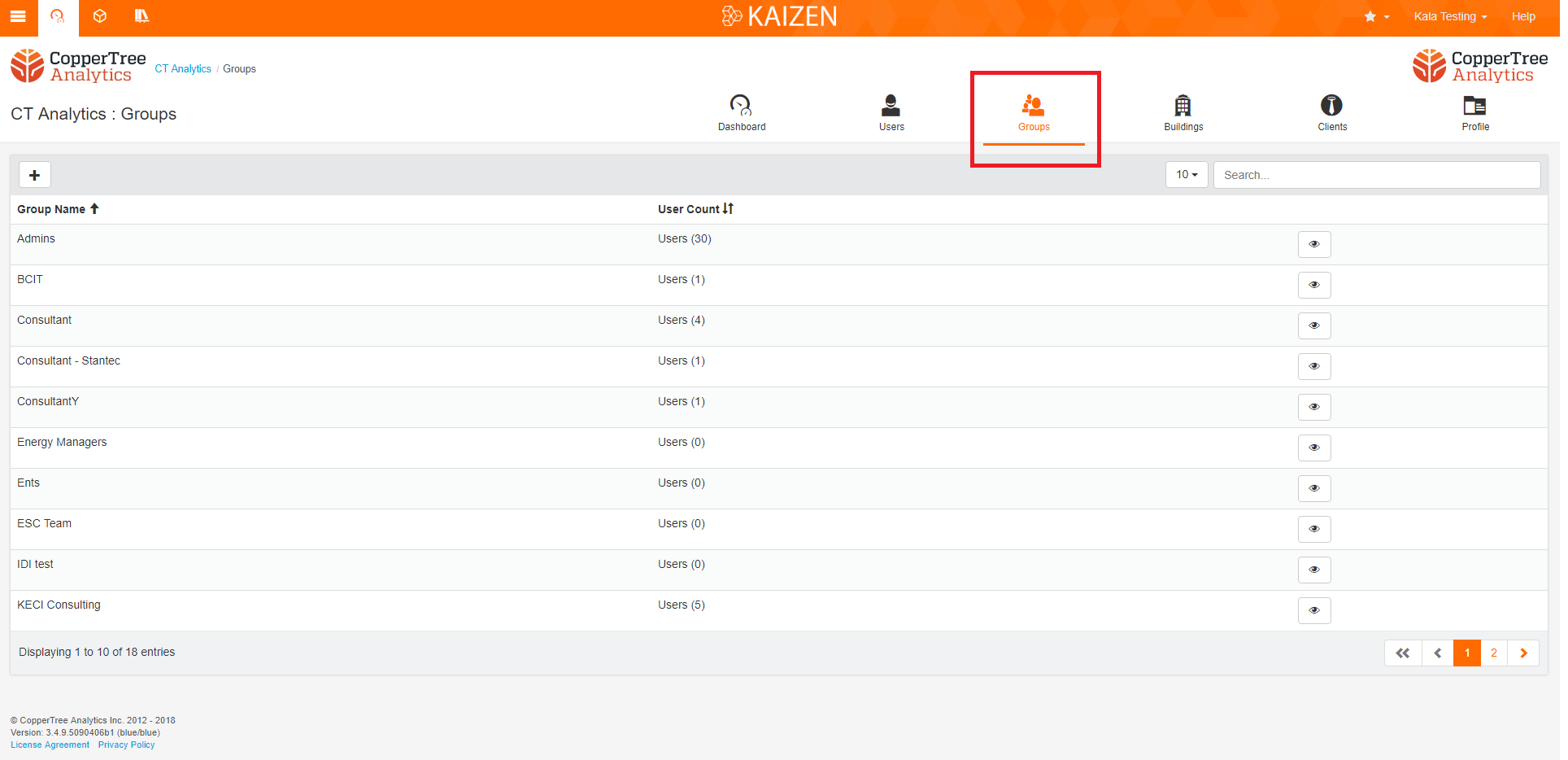Screen dimensions: 1568x760
Task: View the BCIT group eye icon
Action: tap(1314, 285)
